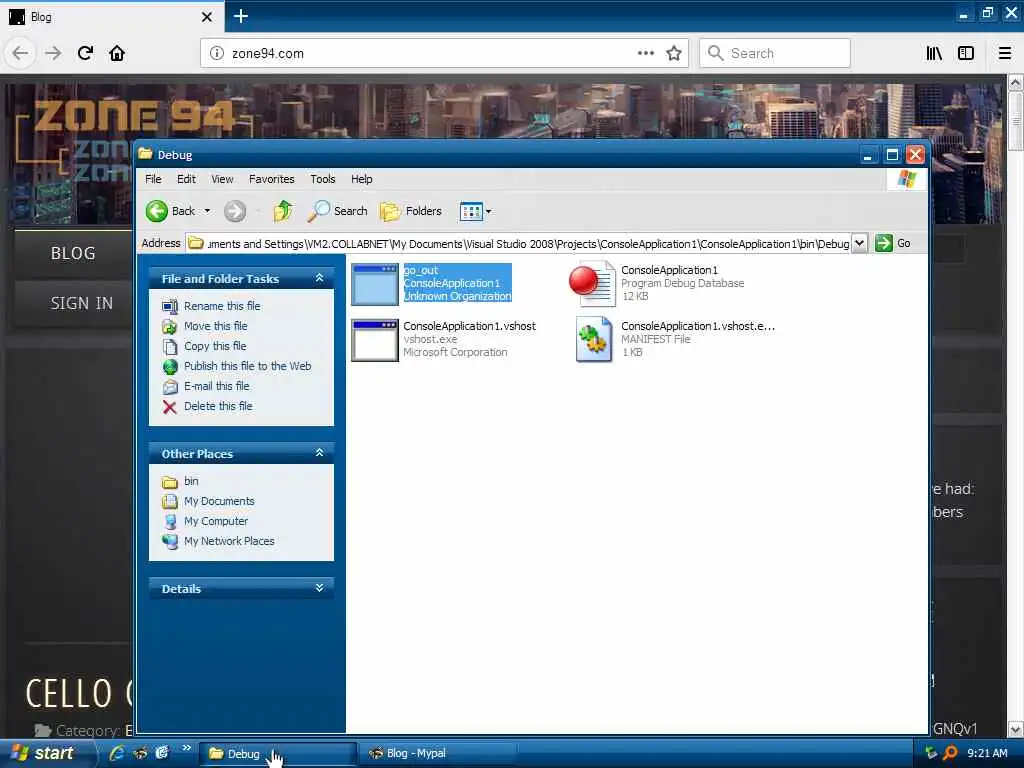This screenshot has height=768, width=1024.
Task: Open My Documents in Other Places
Action: [219, 501]
